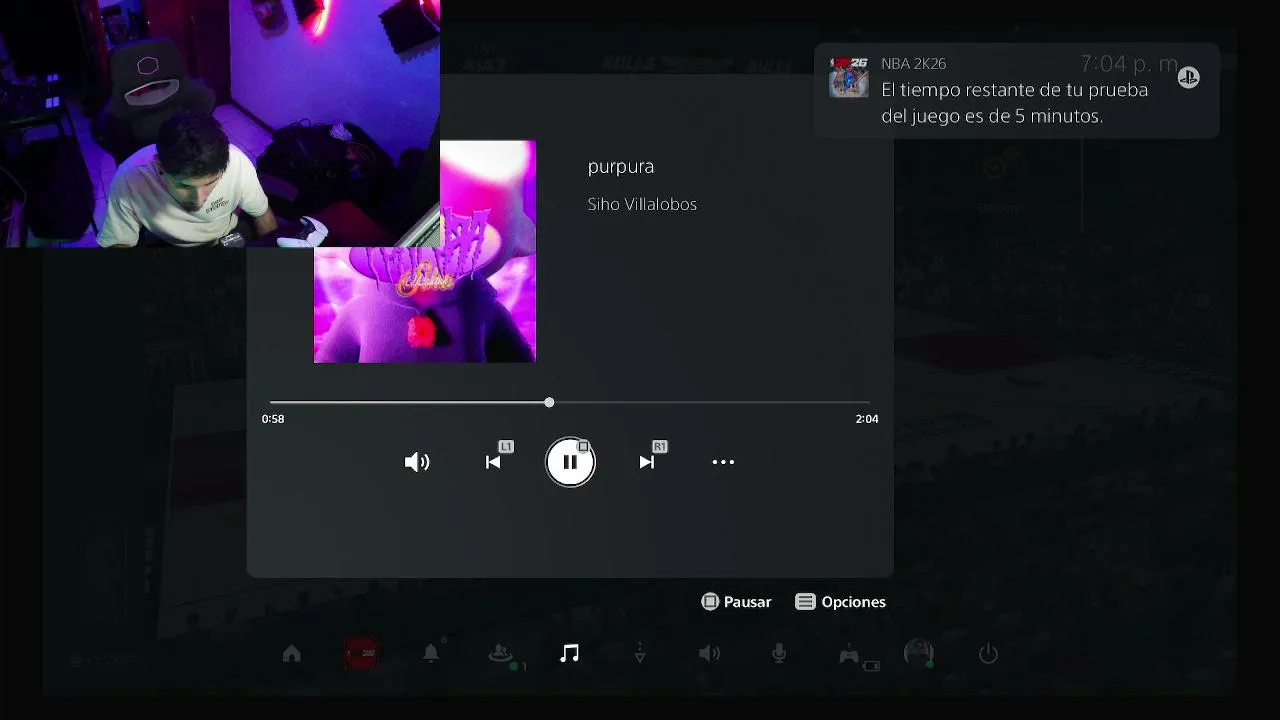Open Notifications bell in control center

(431, 654)
